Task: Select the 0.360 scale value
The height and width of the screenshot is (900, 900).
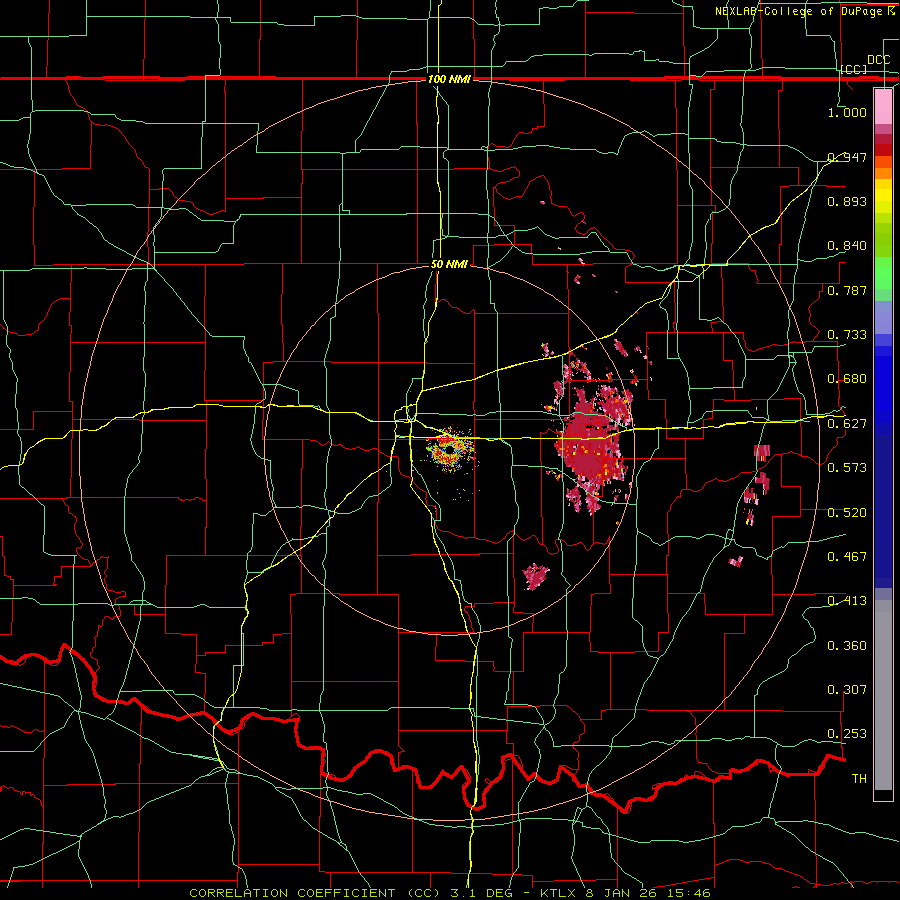Action: 847,646
